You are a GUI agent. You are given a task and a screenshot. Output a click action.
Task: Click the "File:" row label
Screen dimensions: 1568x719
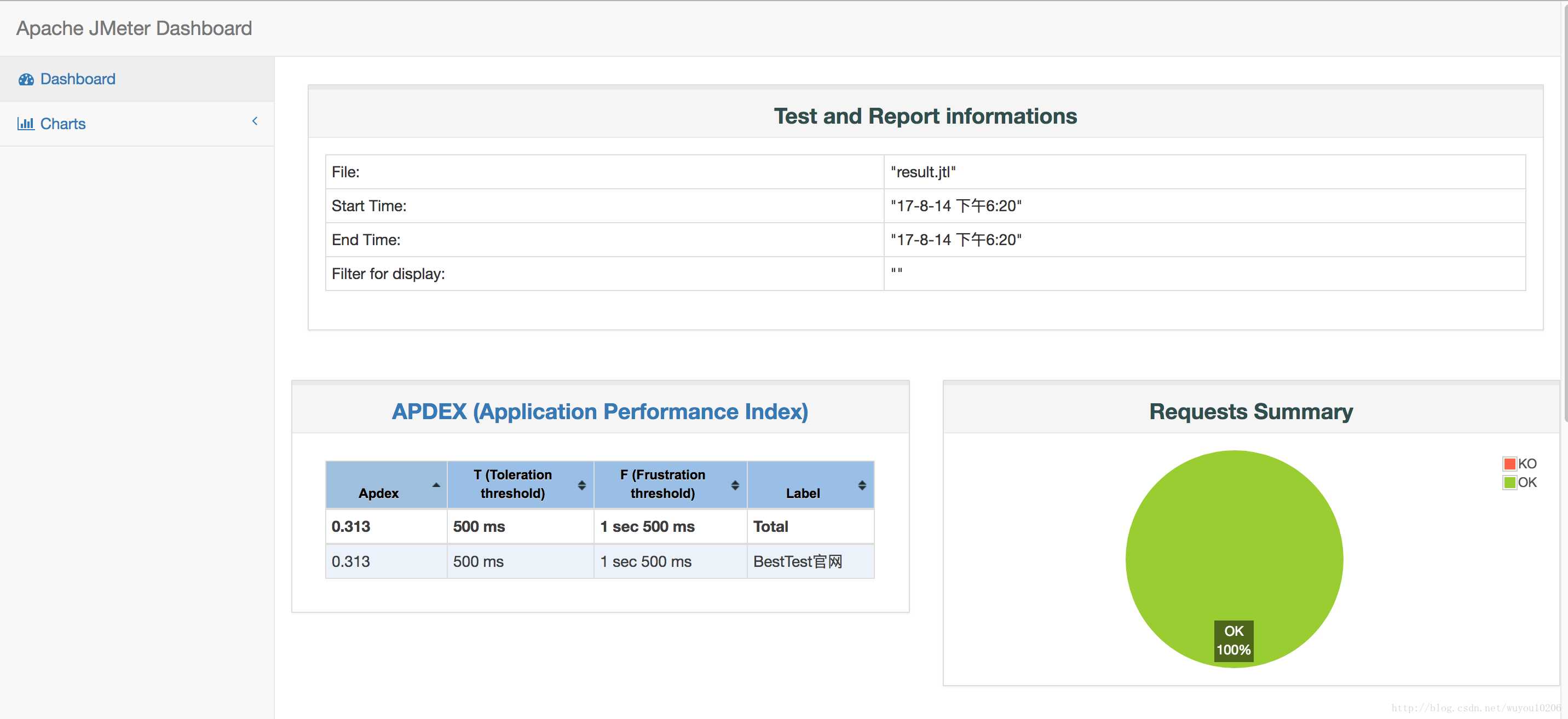pyautogui.click(x=346, y=172)
